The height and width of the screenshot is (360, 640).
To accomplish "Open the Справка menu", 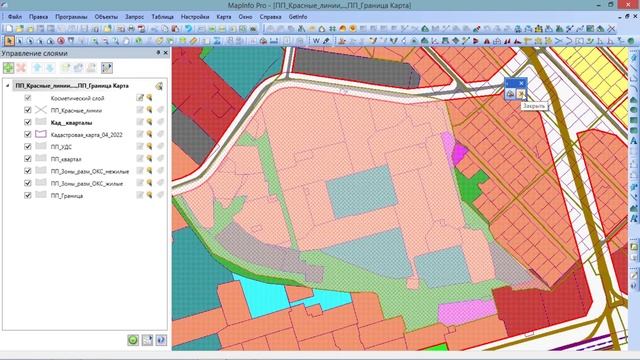I will click(x=270, y=17).
